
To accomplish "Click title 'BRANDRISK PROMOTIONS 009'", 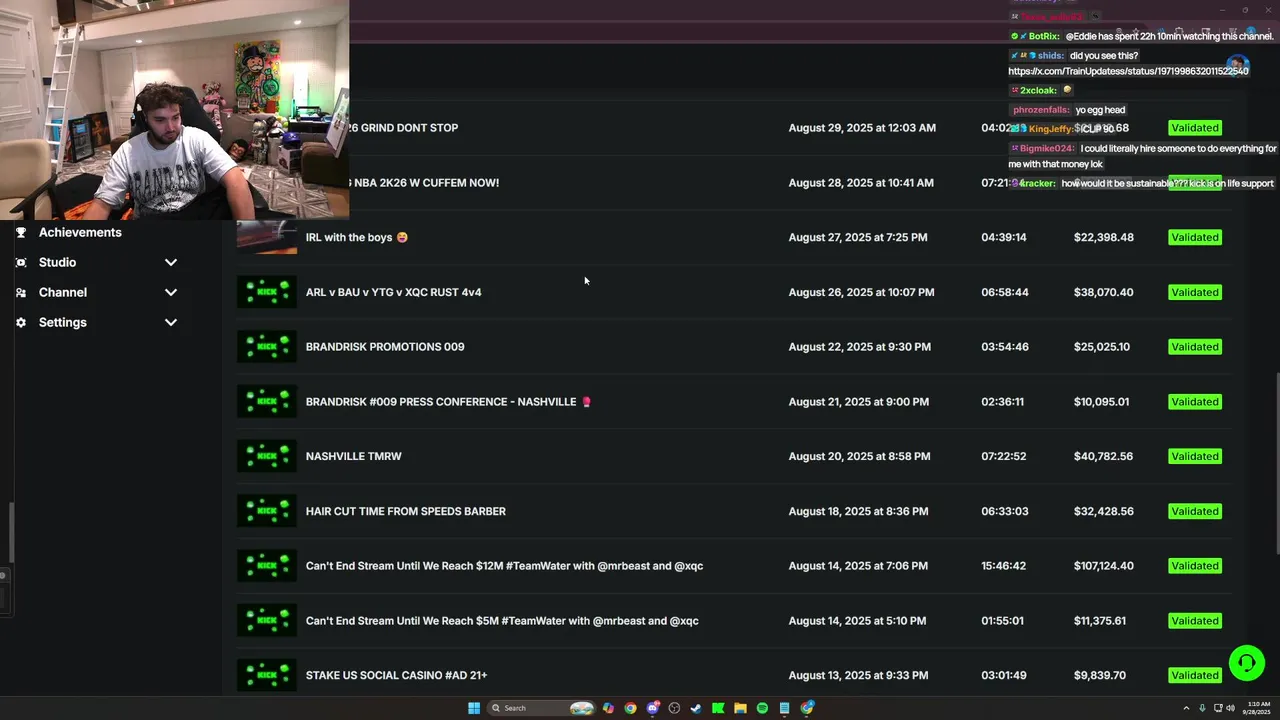I will pos(385,347).
